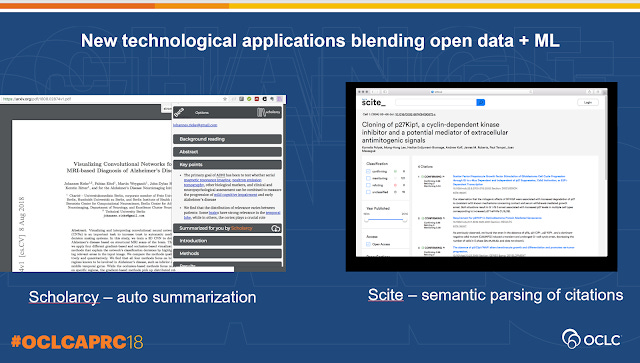640x363 pixels.
Task: Open the first citing article title link
Action: pyautogui.click(x=510, y=180)
